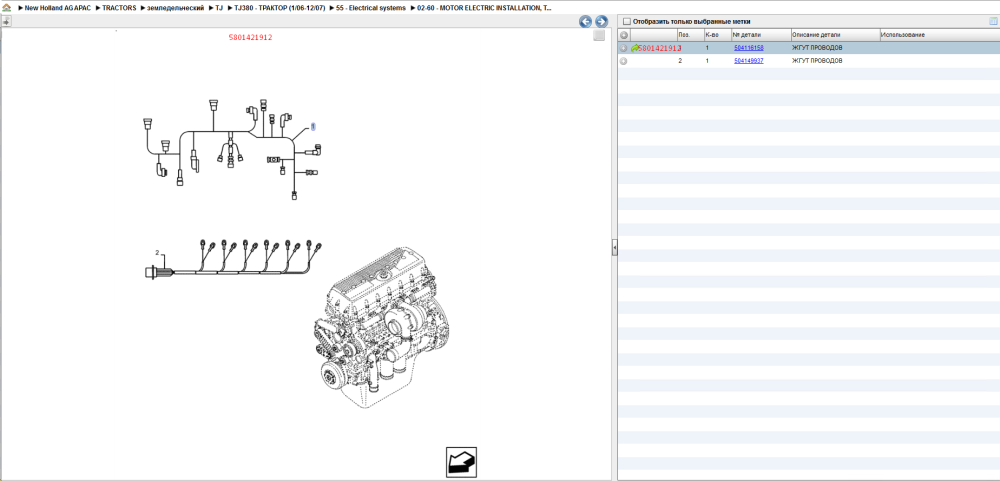Click the plus icon in the 504116158 row
This screenshot has height=481, width=1000.
click(x=624, y=48)
